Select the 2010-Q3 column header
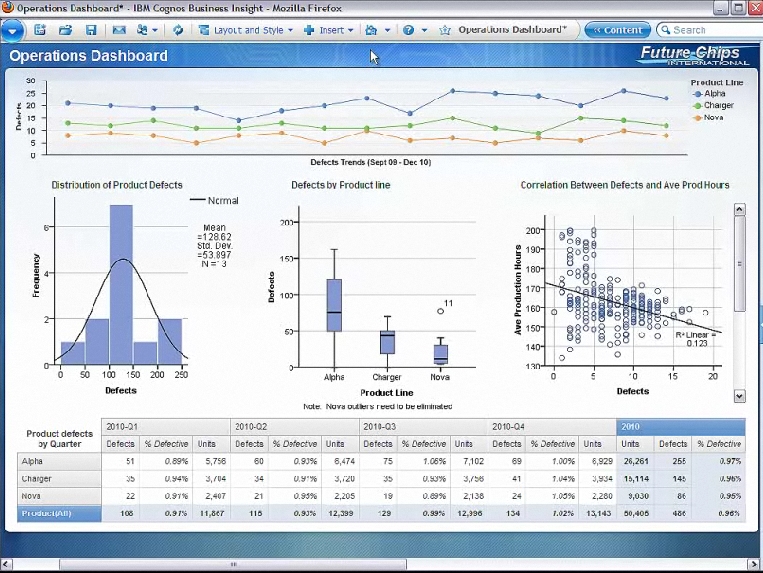The image size is (763, 573). (x=423, y=427)
